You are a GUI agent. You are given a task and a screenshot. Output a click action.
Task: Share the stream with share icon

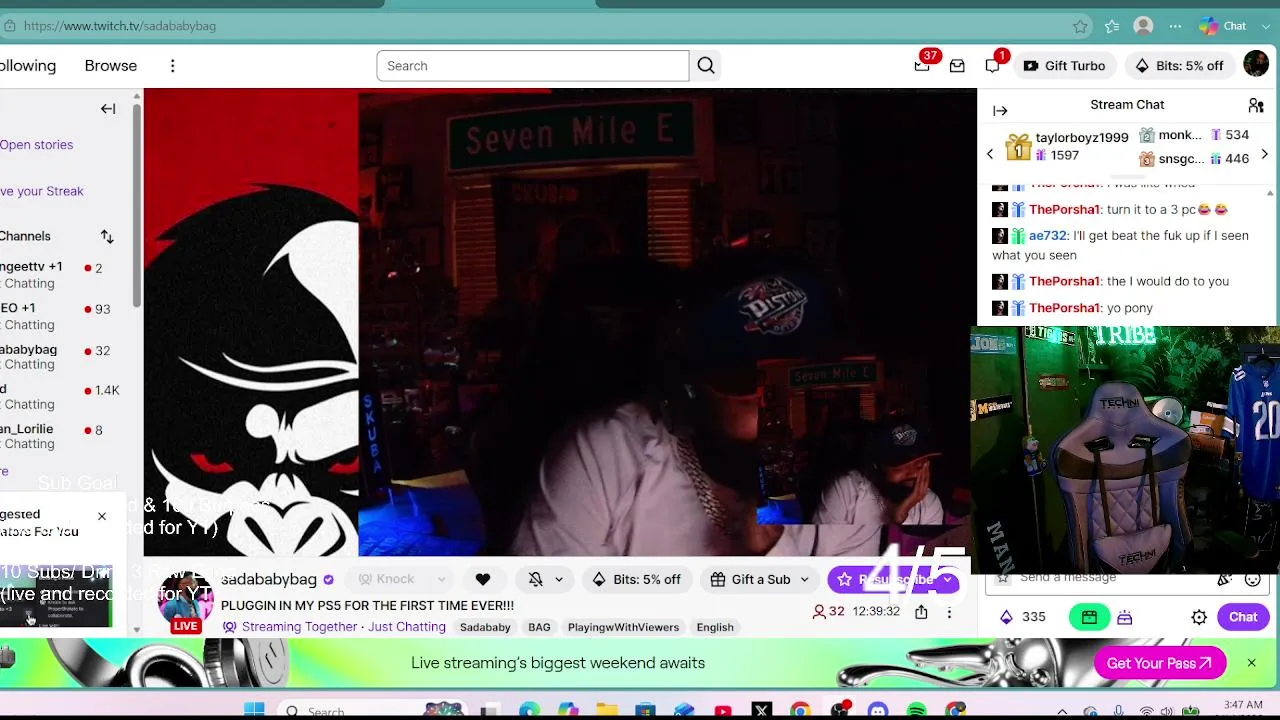pos(921,612)
